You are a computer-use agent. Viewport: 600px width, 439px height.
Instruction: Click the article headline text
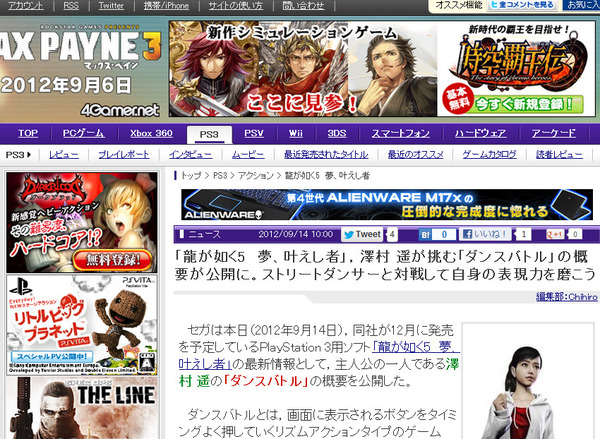(x=385, y=265)
